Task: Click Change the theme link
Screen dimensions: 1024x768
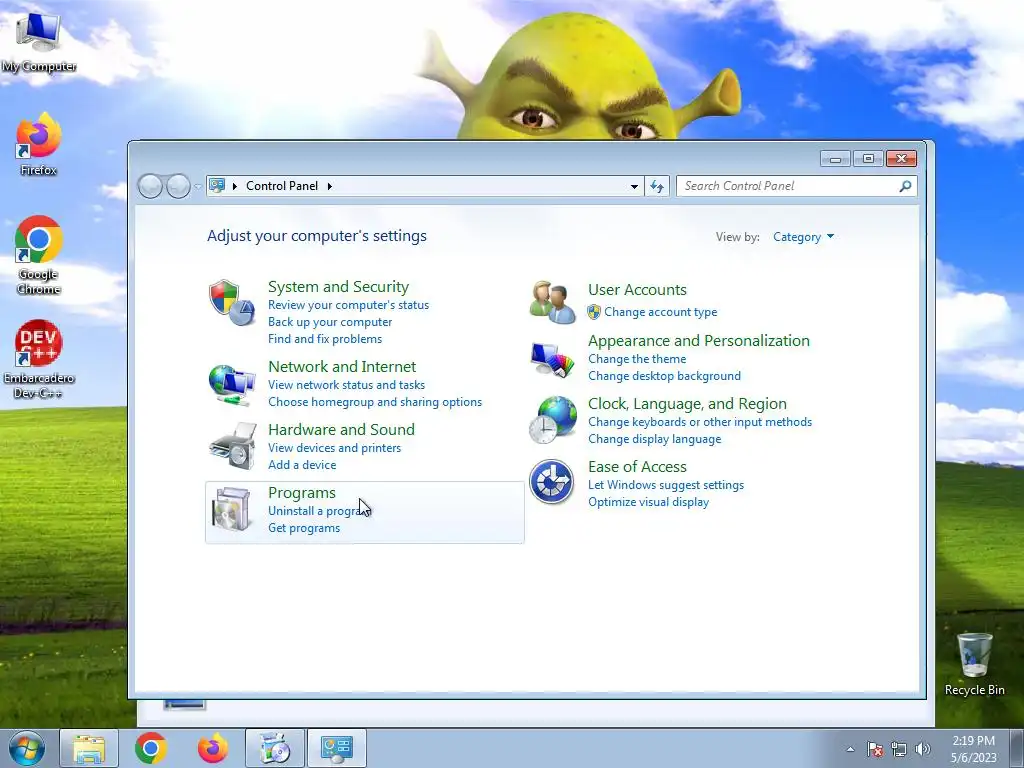Action: pyautogui.click(x=637, y=359)
